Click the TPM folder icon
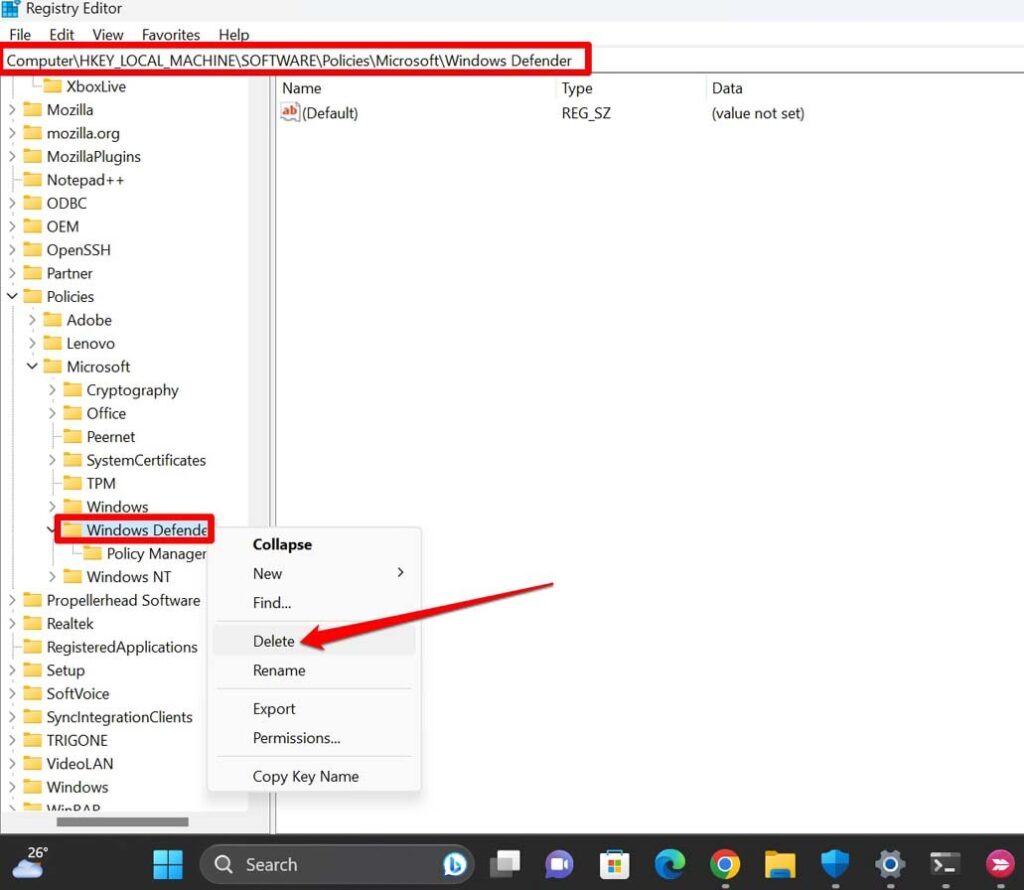This screenshot has height=890, width=1024. click(x=71, y=483)
